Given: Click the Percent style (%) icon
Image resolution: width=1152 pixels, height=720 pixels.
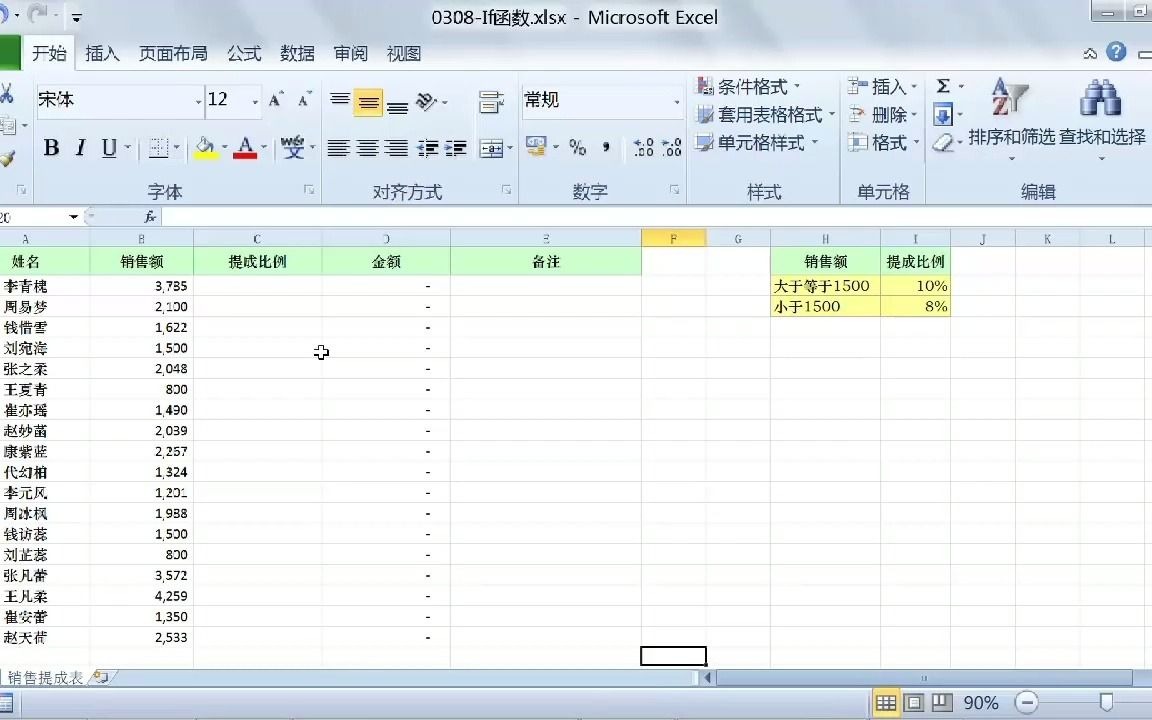Looking at the screenshot, I should (577, 147).
